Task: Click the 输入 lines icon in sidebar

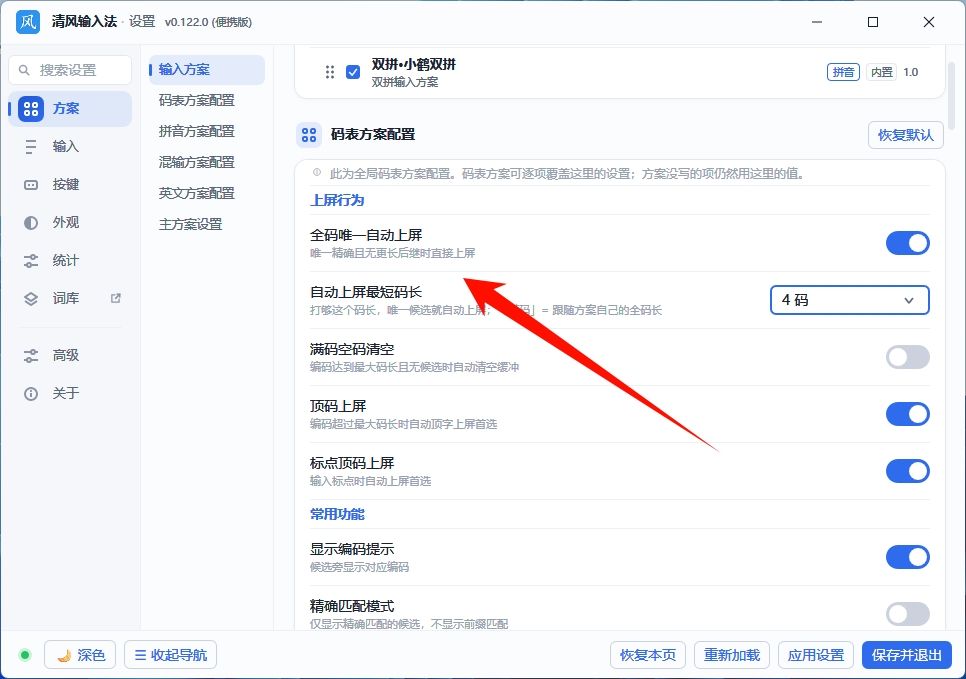Action: [31, 147]
